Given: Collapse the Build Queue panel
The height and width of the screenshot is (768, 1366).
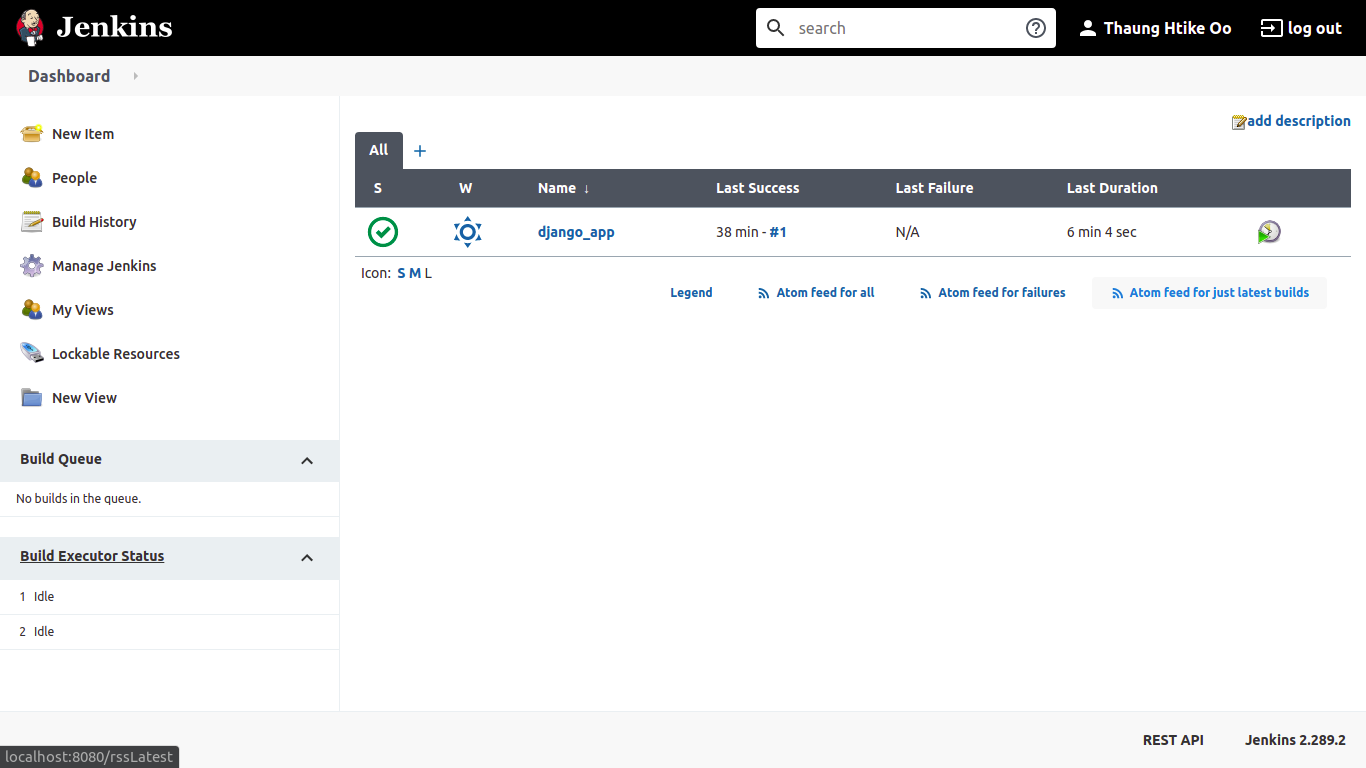Looking at the screenshot, I should coord(307,461).
